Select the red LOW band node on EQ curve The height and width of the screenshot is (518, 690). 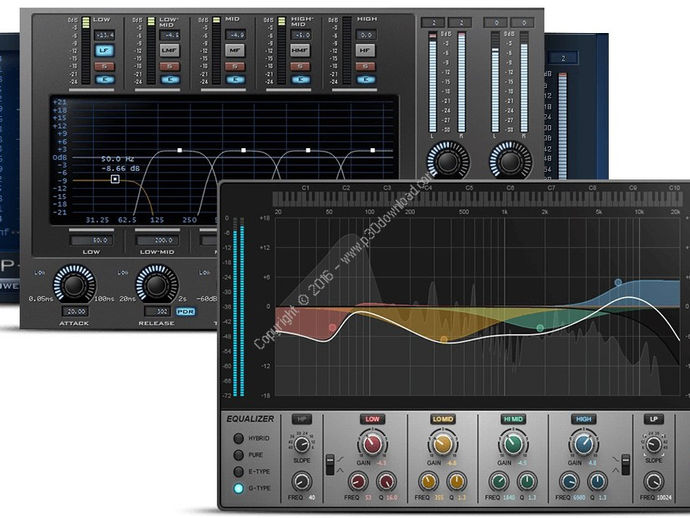coord(332,327)
